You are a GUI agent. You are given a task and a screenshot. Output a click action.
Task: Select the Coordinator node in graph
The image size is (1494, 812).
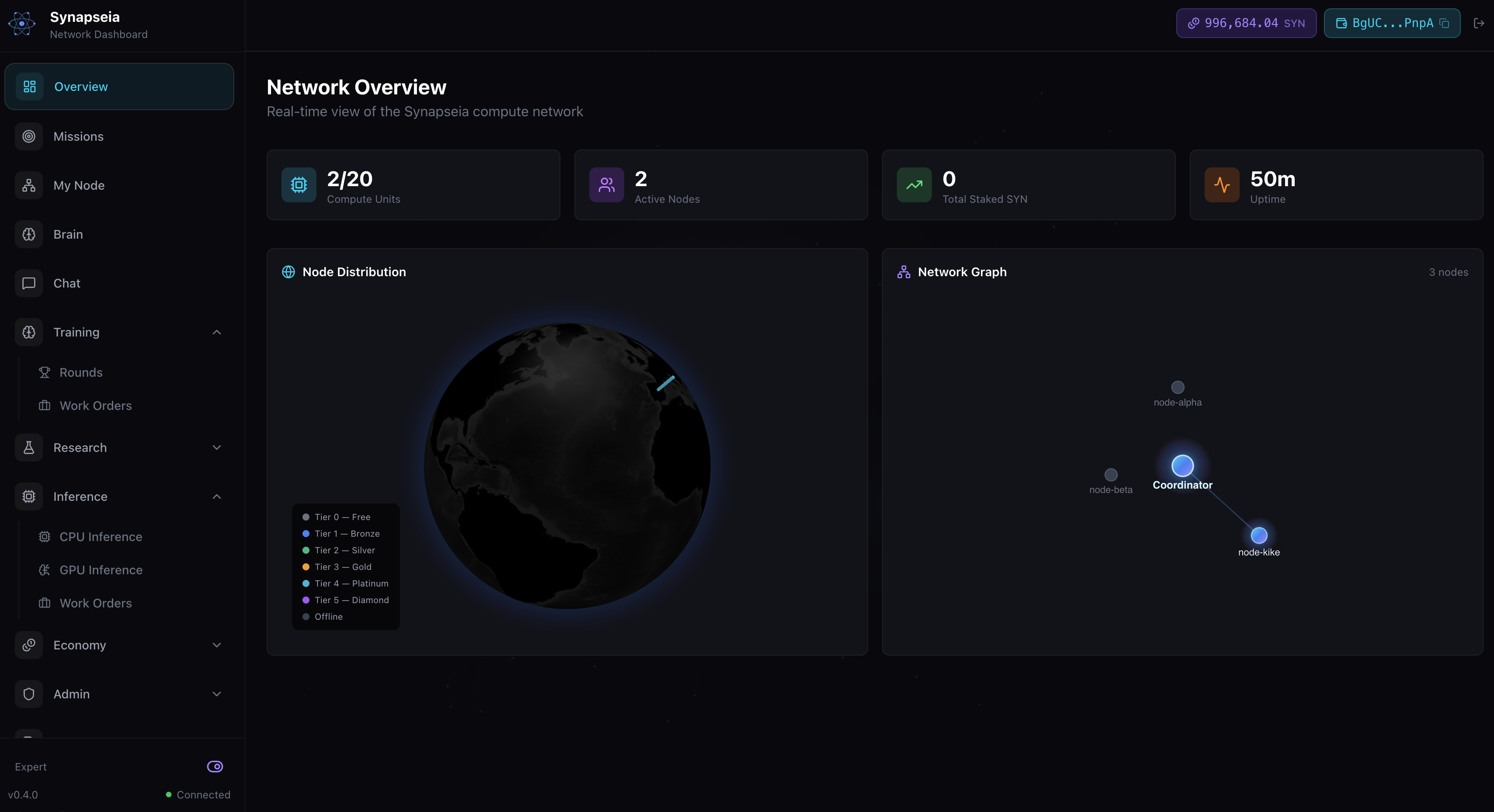tap(1182, 466)
